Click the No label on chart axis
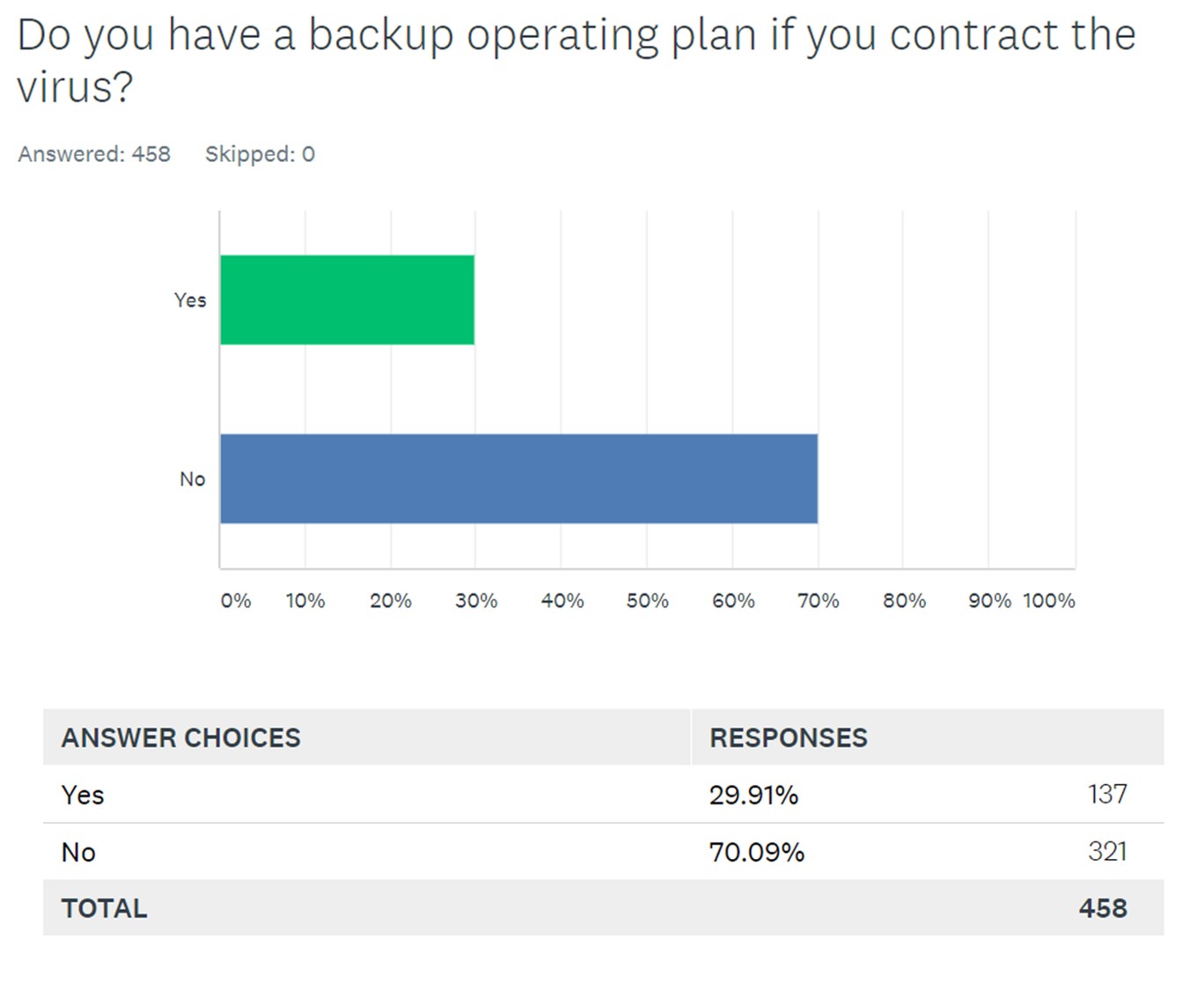 click(x=192, y=479)
